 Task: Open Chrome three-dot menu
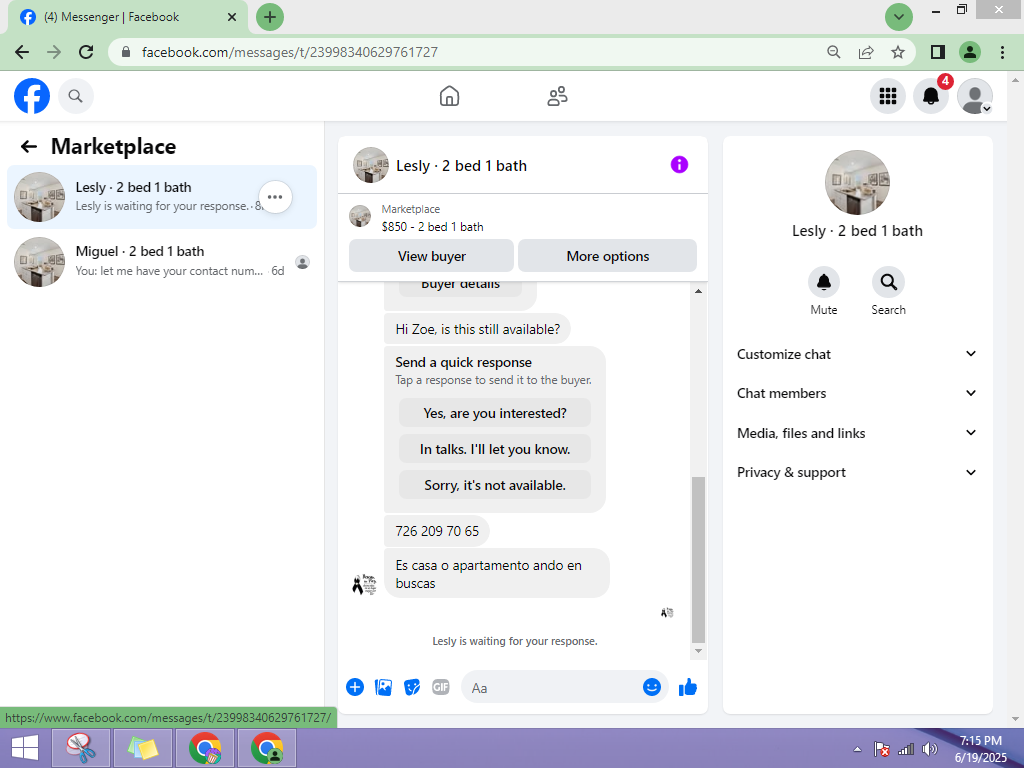[1002, 52]
